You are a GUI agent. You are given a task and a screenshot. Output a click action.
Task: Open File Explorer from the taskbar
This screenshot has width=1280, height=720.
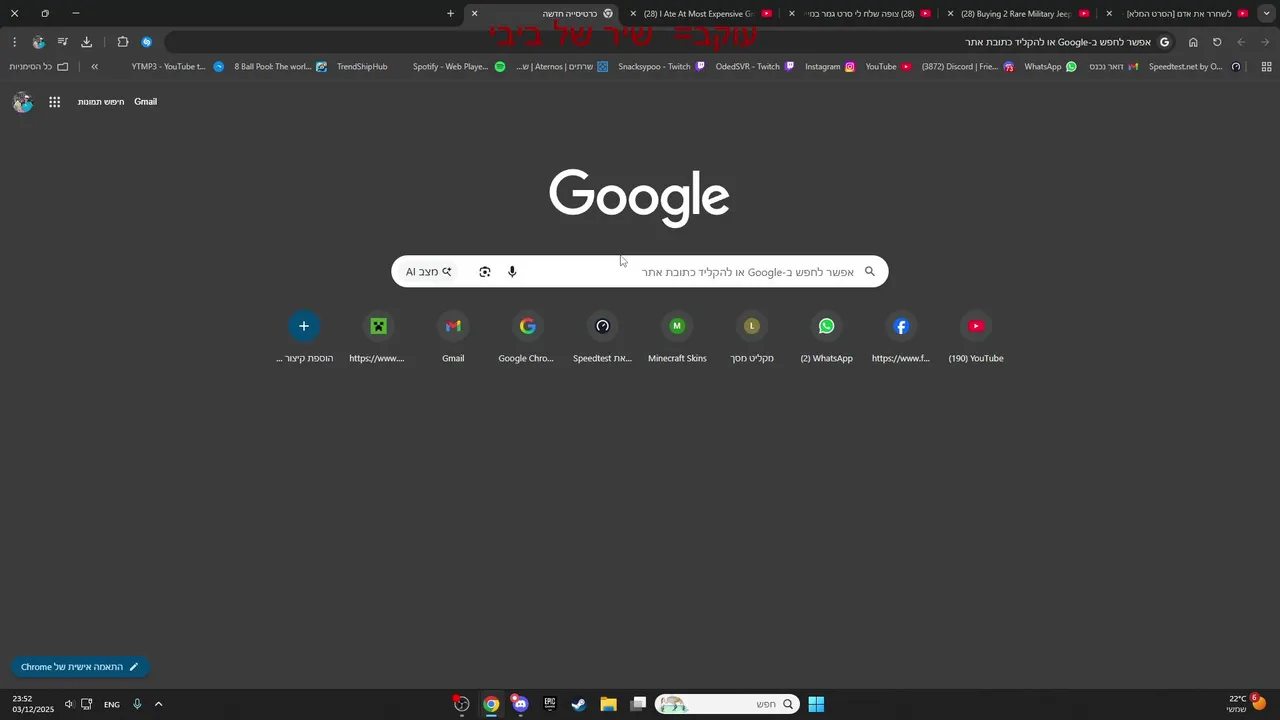pyautogui.click(x=608, y=704)
